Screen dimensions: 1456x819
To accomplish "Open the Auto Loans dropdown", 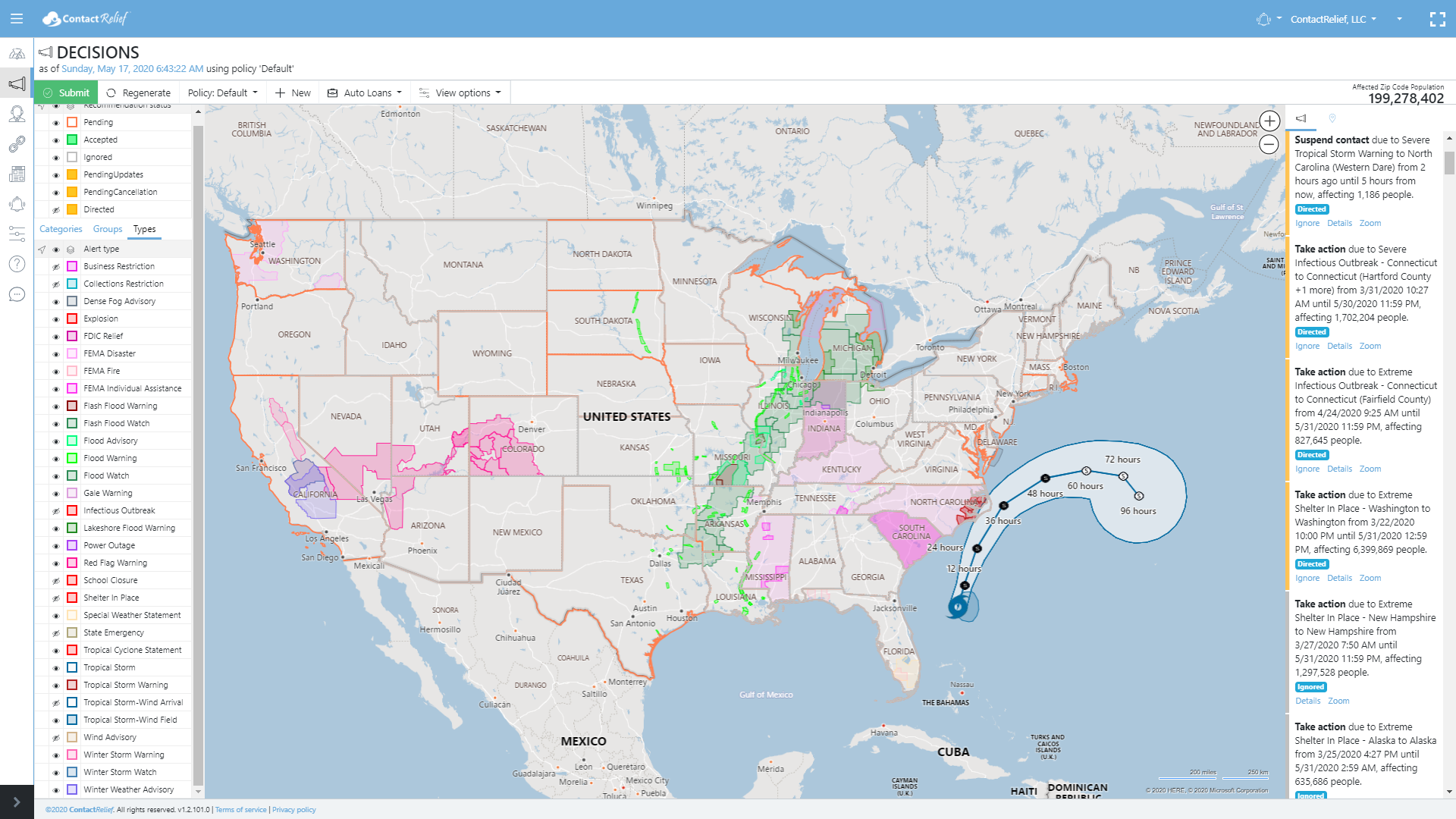I will (365, 93).
